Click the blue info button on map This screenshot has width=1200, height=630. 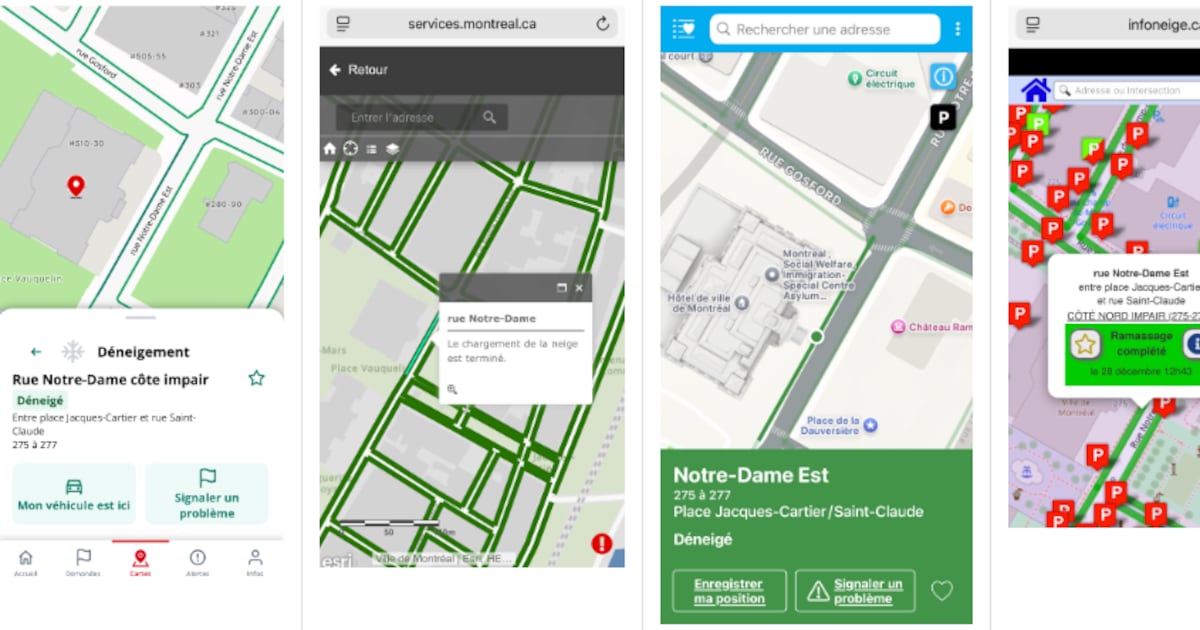(x=942, y=77)
